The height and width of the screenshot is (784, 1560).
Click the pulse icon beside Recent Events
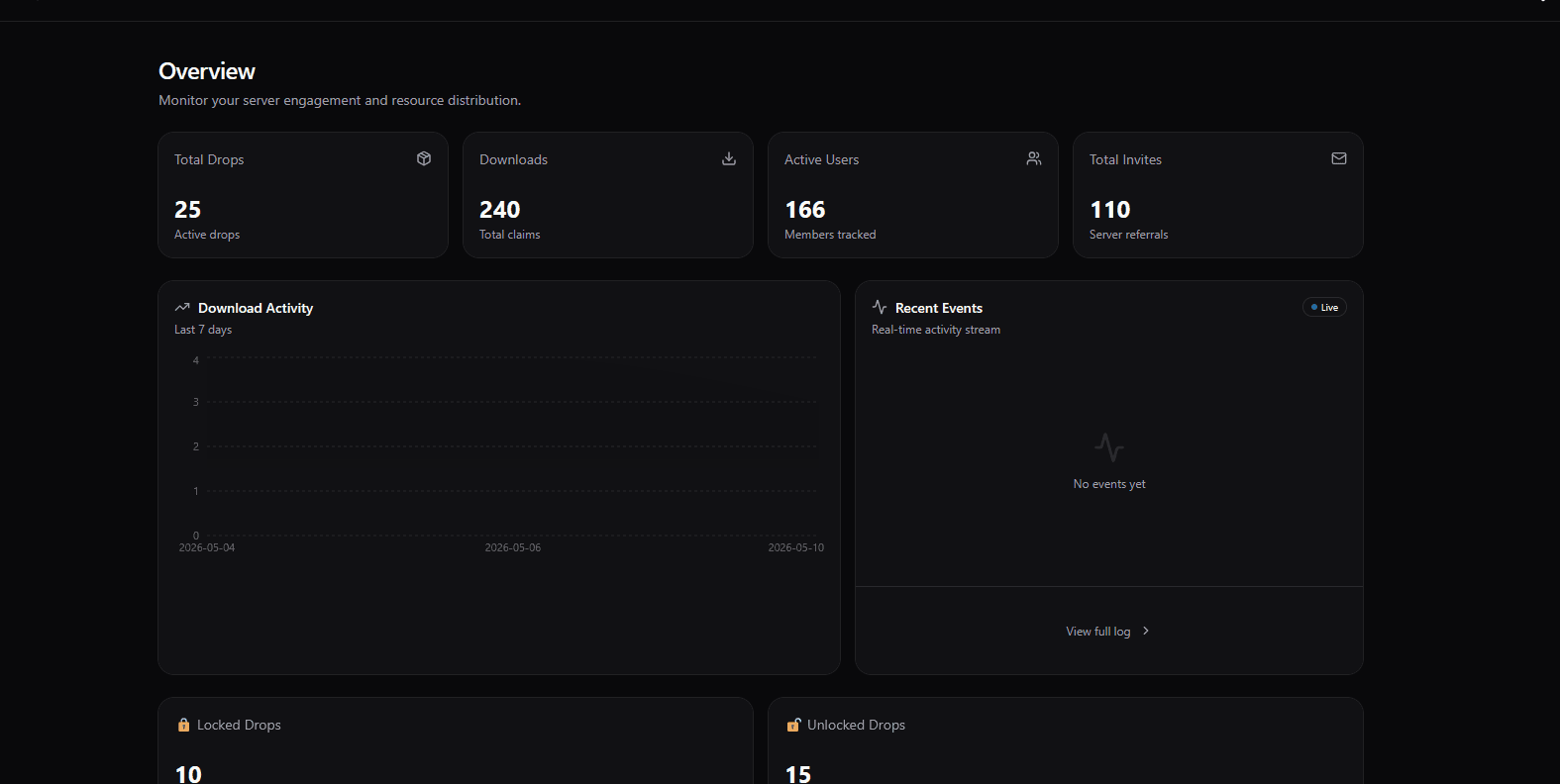[x=880, y=308]
